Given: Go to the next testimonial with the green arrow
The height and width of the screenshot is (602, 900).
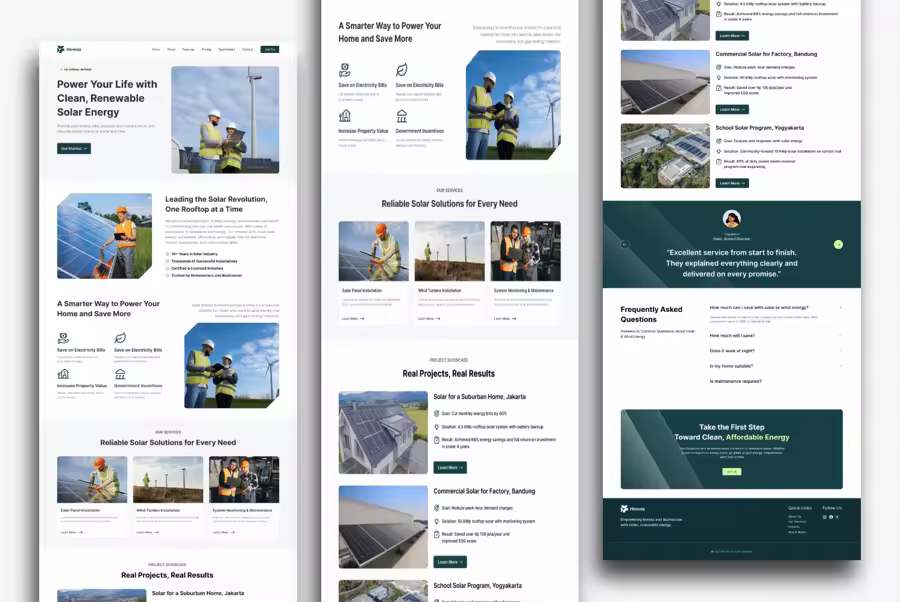Looking at the screenshot, I should [838, 244].
